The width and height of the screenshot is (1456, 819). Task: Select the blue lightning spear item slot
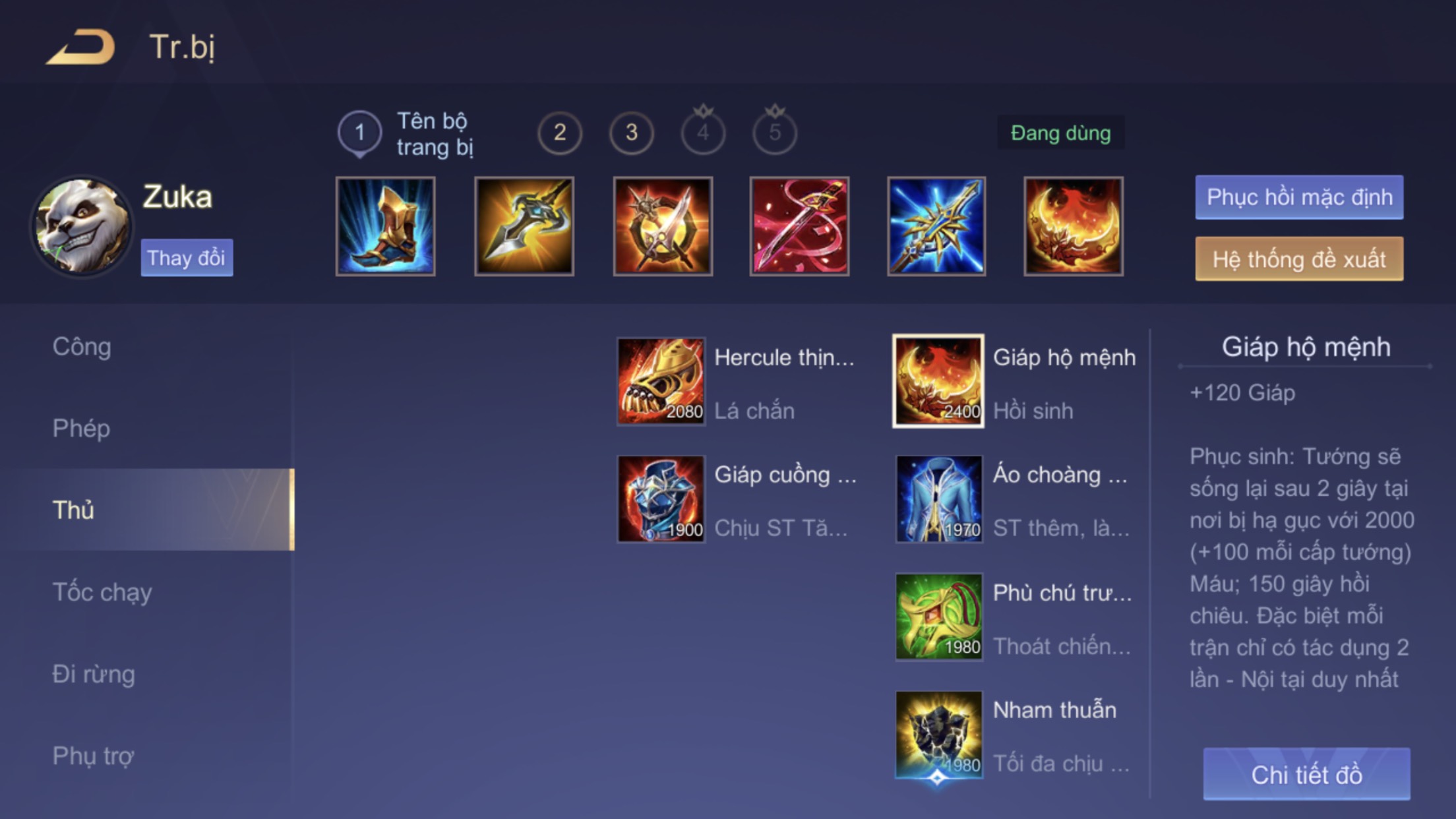click(x=937, y=226)
